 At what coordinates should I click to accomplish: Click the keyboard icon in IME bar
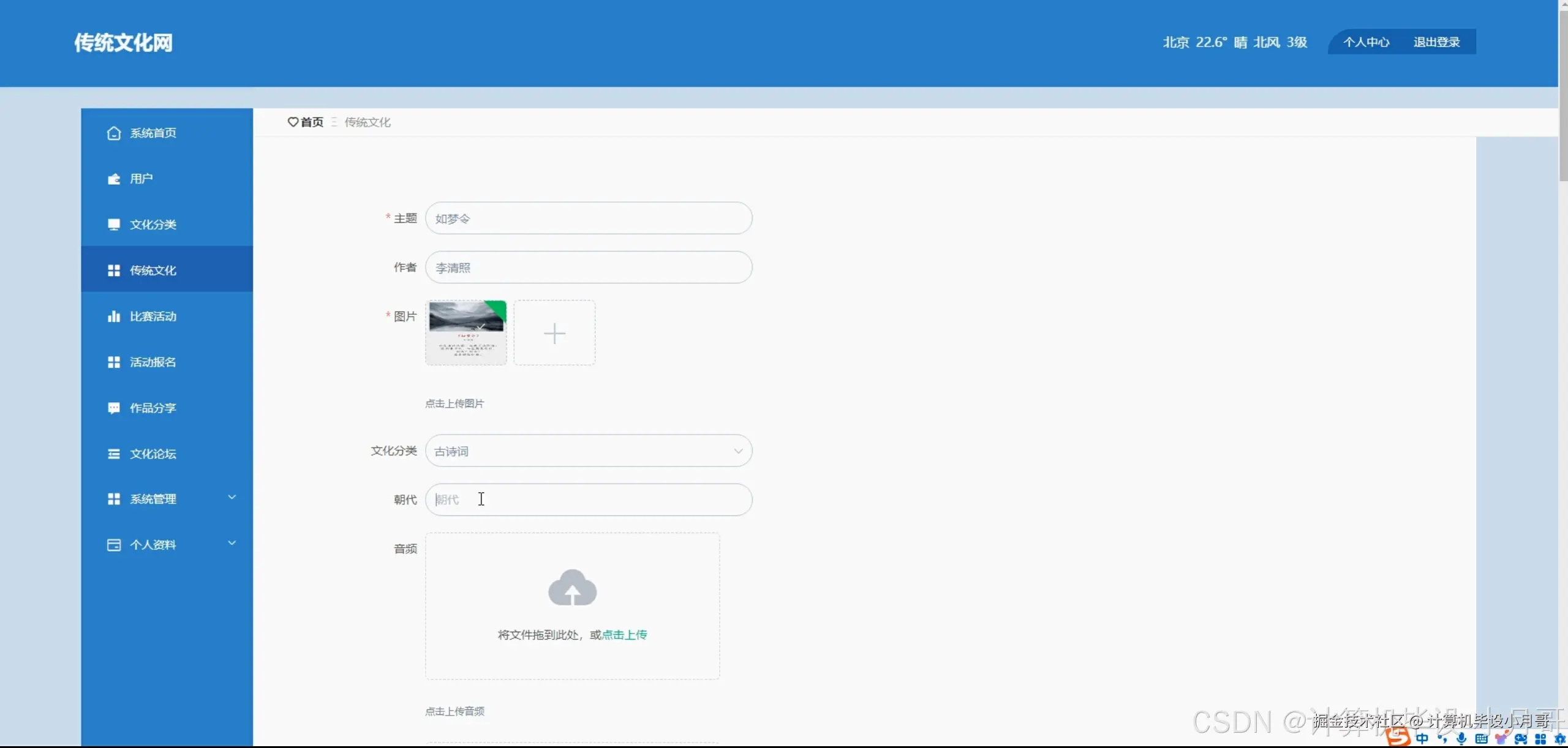pyautogui.click(x=1481, y=739)
